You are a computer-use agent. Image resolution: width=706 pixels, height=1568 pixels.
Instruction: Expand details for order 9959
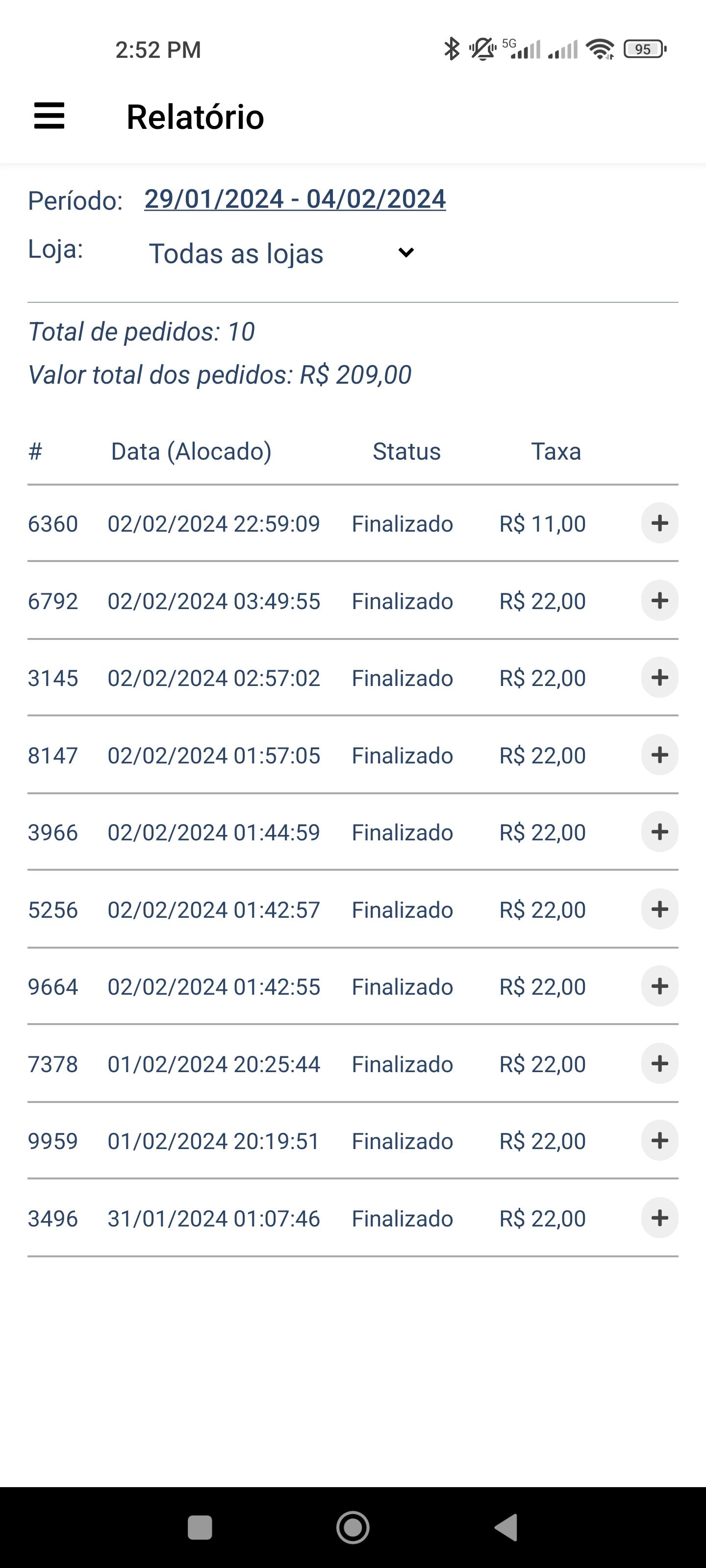click(x=659, y=1141)
